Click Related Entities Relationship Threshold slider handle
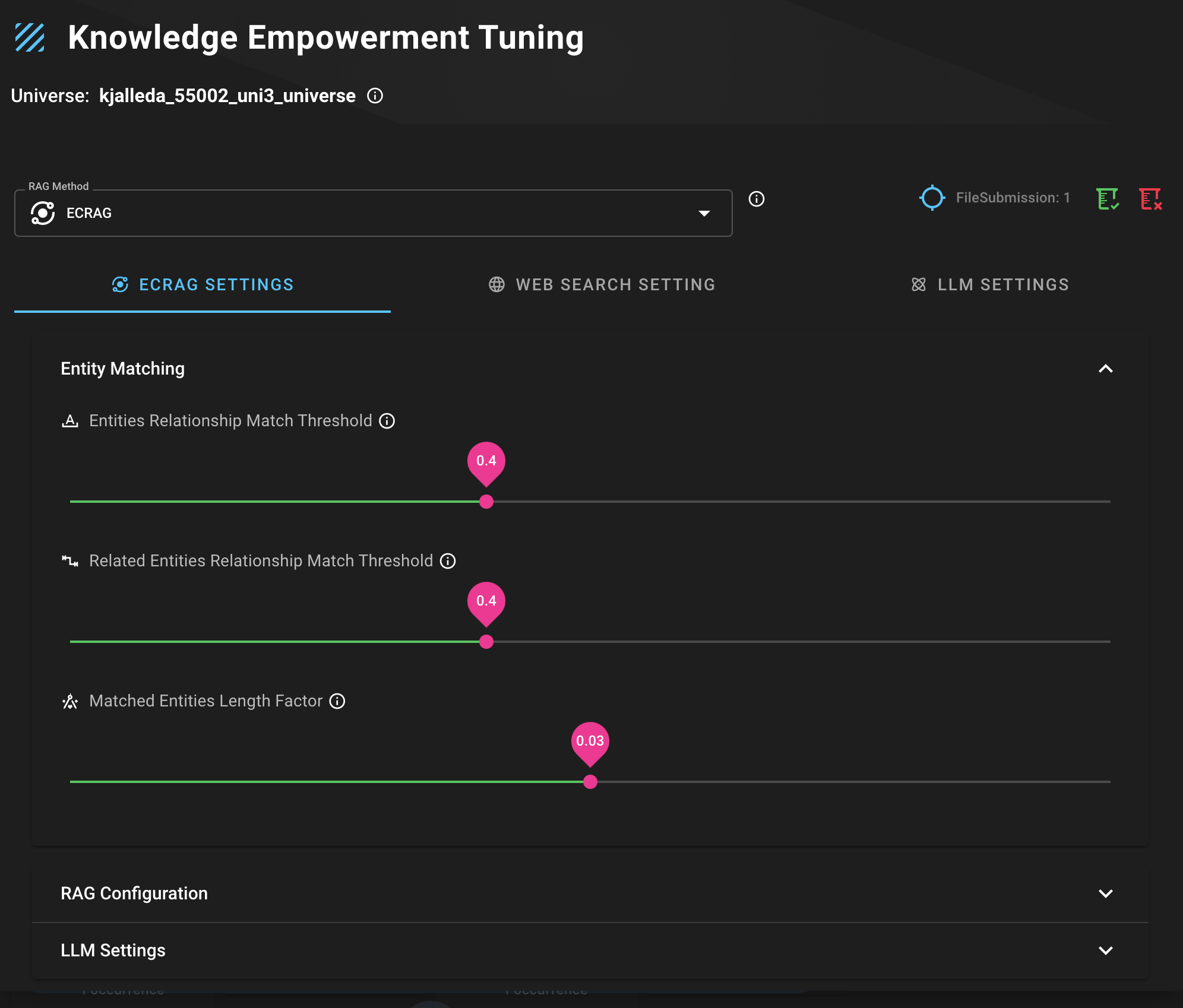The image size is (1183, 1008). pyautogui.click(x=486, y=642)
